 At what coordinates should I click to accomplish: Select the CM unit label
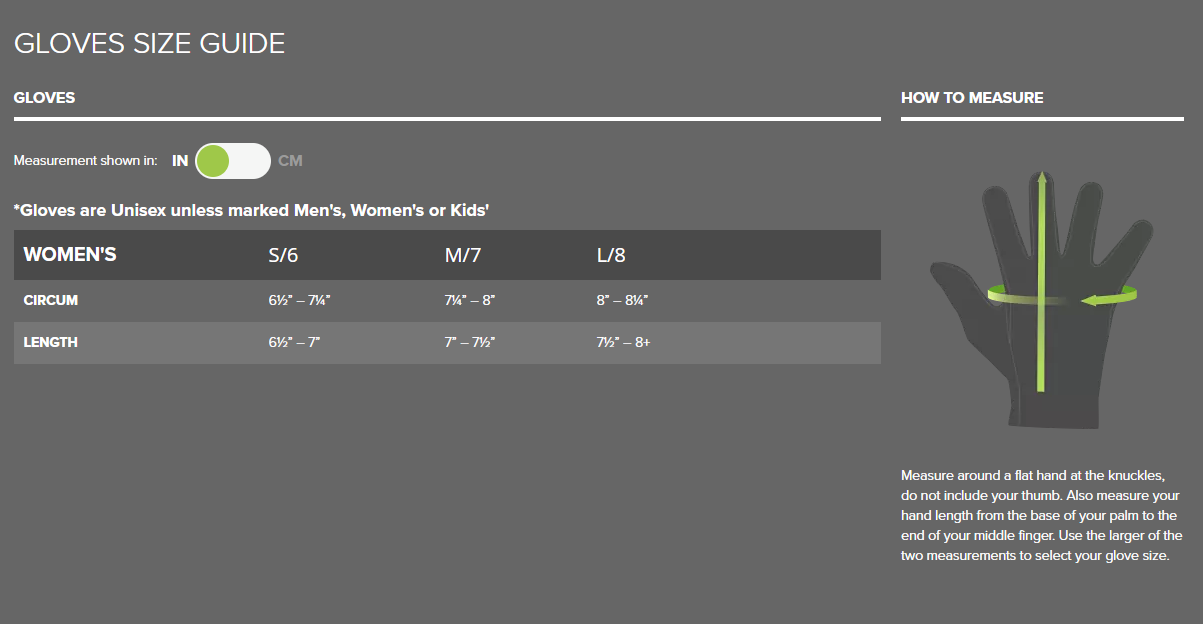pyautogui.click(x=290, y=161)
